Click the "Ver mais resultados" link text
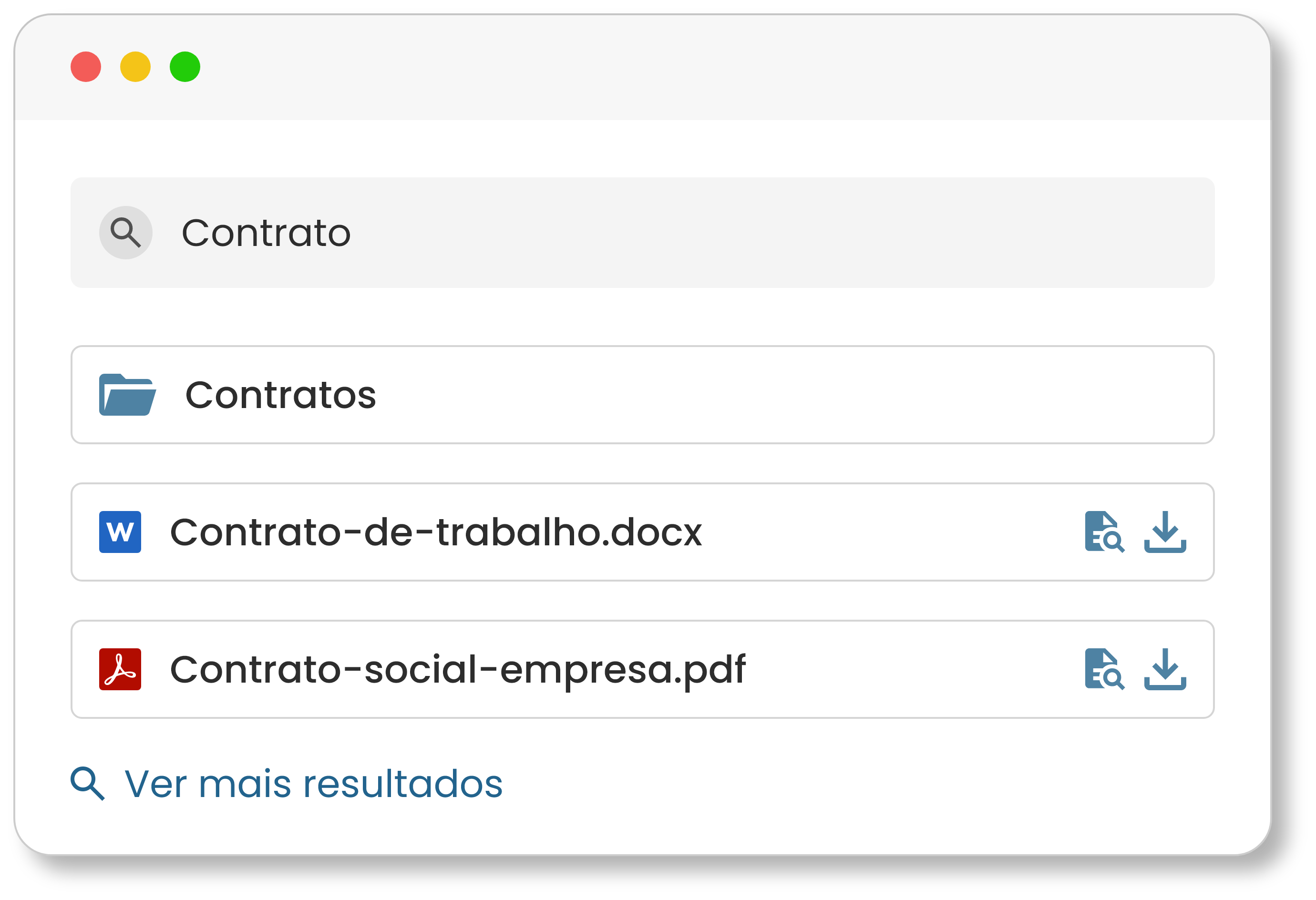The height and width of the screenshot is (900, 1316). pyautogui.click(x=313, y=784)
